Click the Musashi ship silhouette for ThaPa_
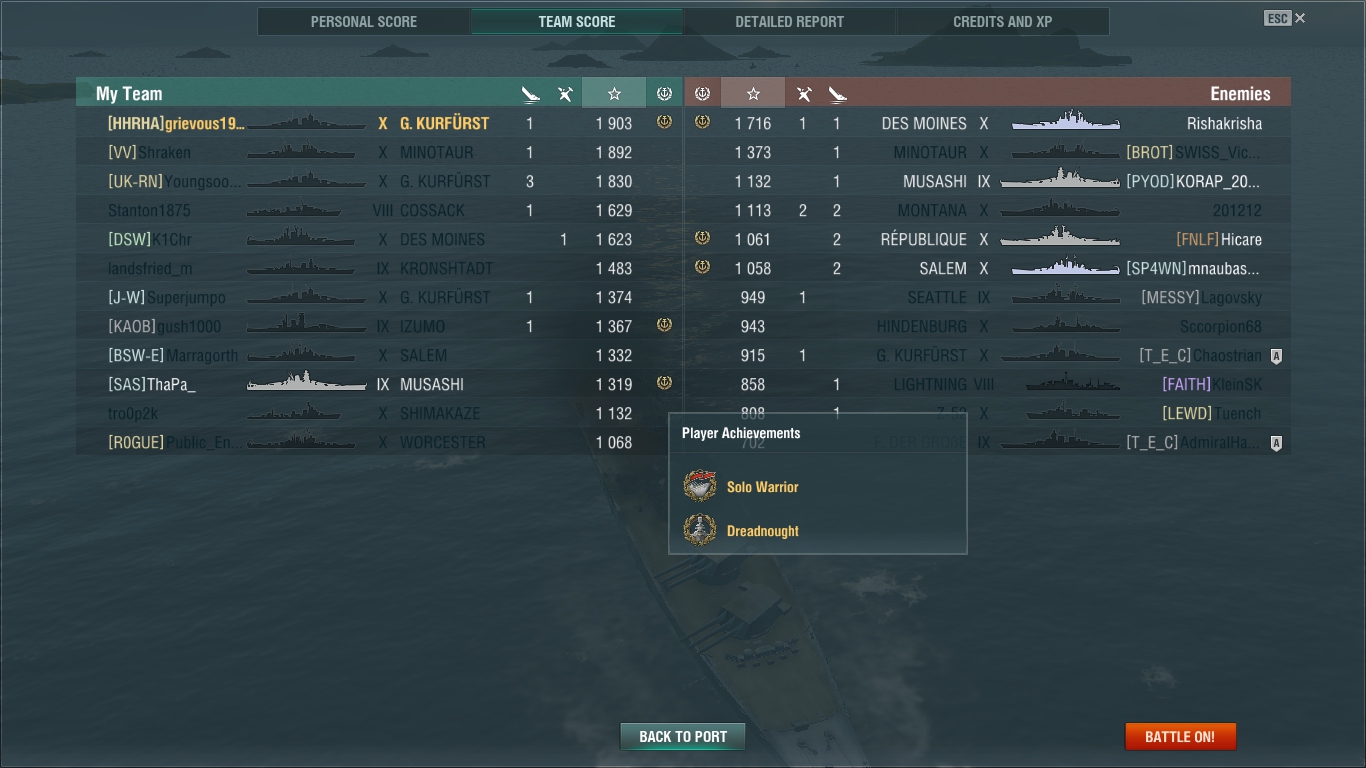This screenshot has width=1366, height=768. tap(306, 382)
